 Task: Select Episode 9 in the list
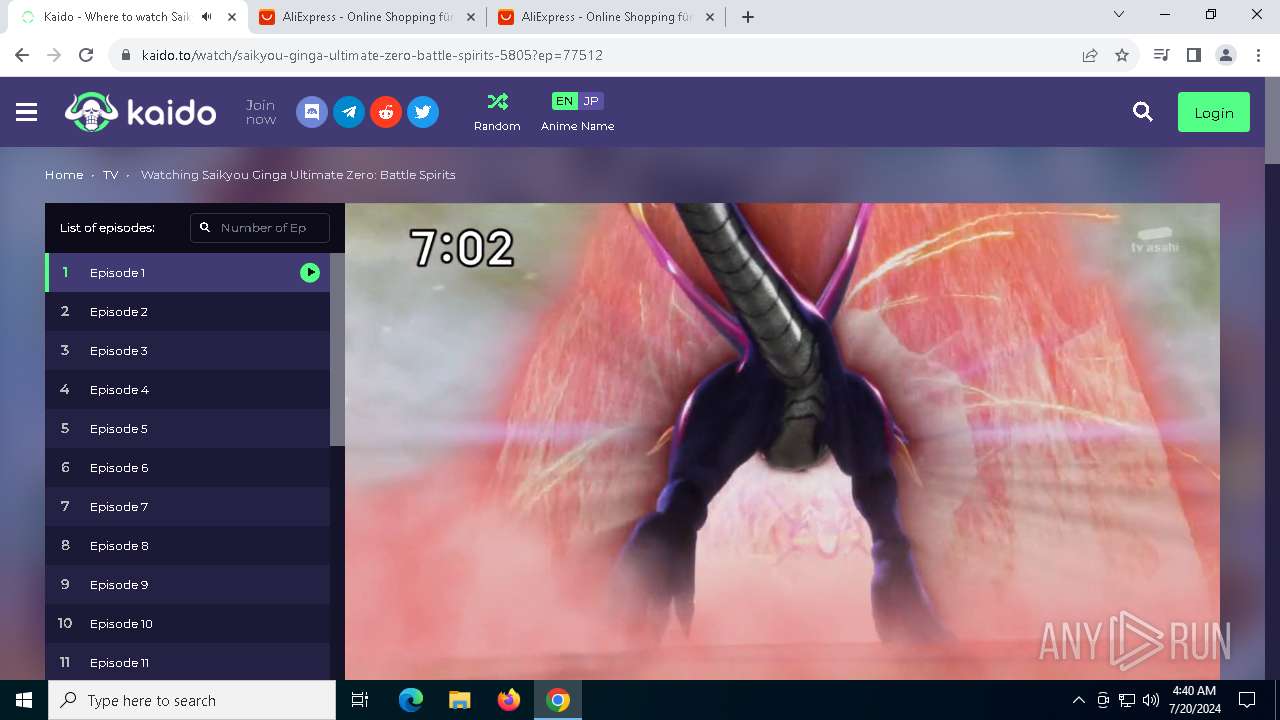187,585
